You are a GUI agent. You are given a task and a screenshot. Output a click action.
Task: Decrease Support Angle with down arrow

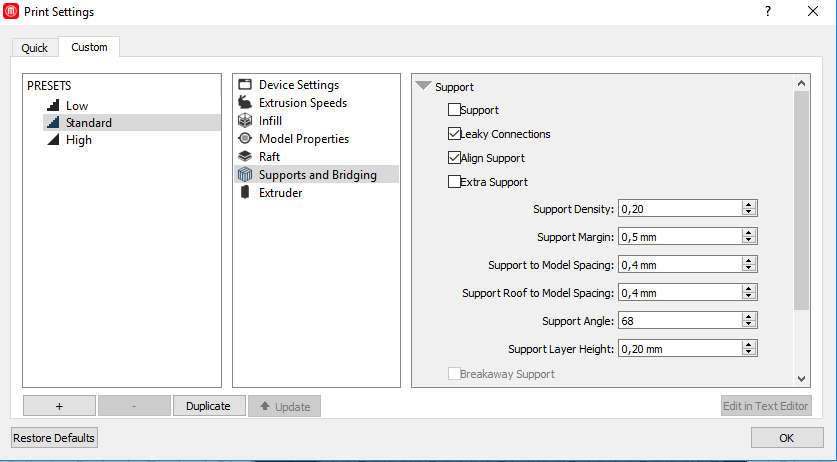coord(748,324)
